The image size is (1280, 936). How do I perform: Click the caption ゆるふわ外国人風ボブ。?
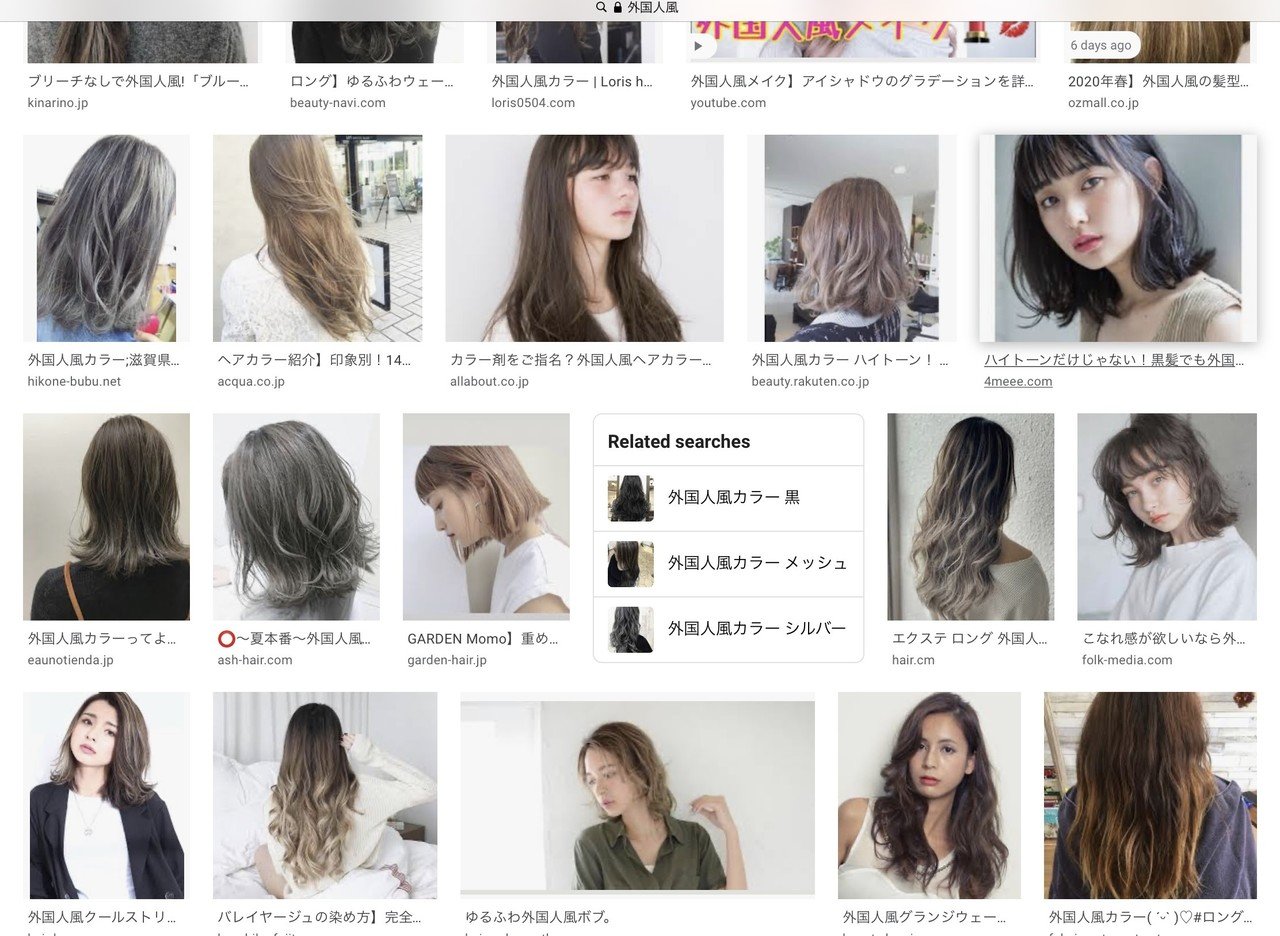(538, 916)
